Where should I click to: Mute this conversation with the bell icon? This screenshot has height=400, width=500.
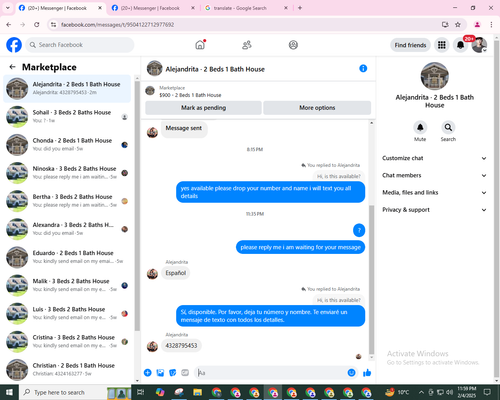420,127
